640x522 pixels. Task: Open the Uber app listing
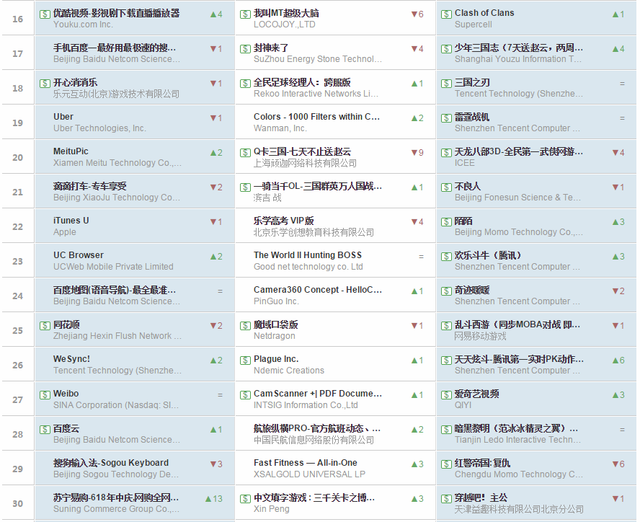click(x=63, y=117)
